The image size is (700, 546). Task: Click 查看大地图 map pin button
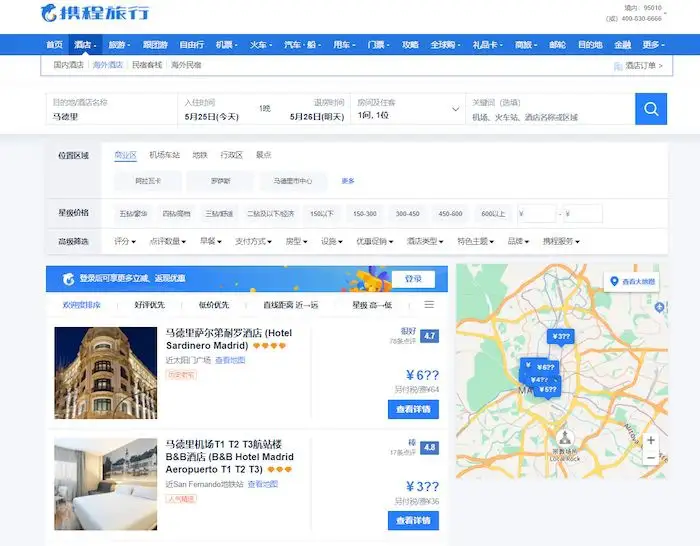(x=631, y=282)
